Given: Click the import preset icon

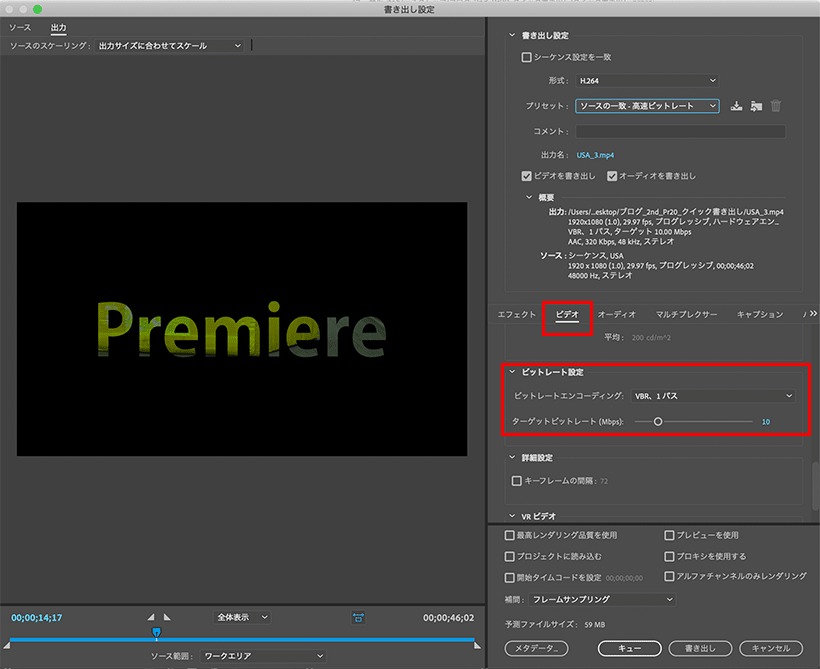Looking at the screenshot, I should coord(756,106).
